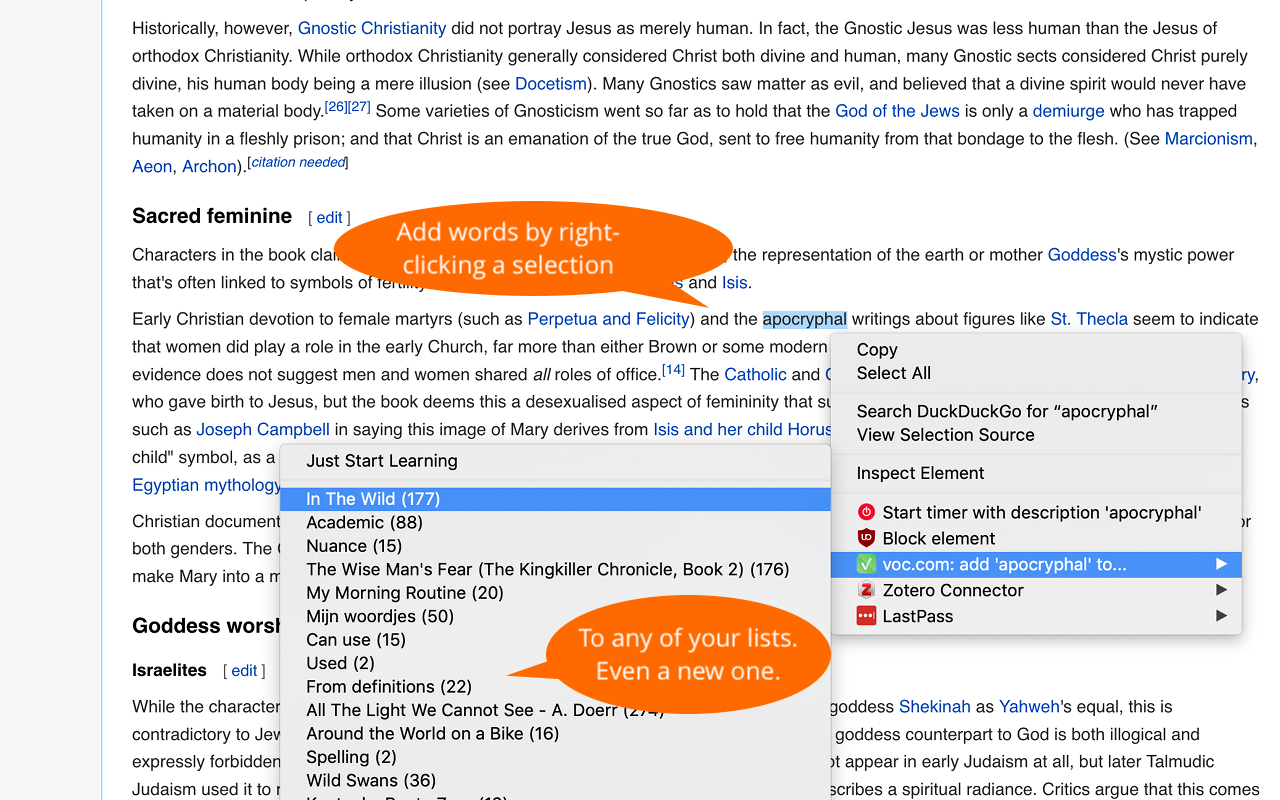The height and width of the screenshot is (800, 1280).
Task: Open the Zotero Connector entry
Action: click(x=1036, y=590)
